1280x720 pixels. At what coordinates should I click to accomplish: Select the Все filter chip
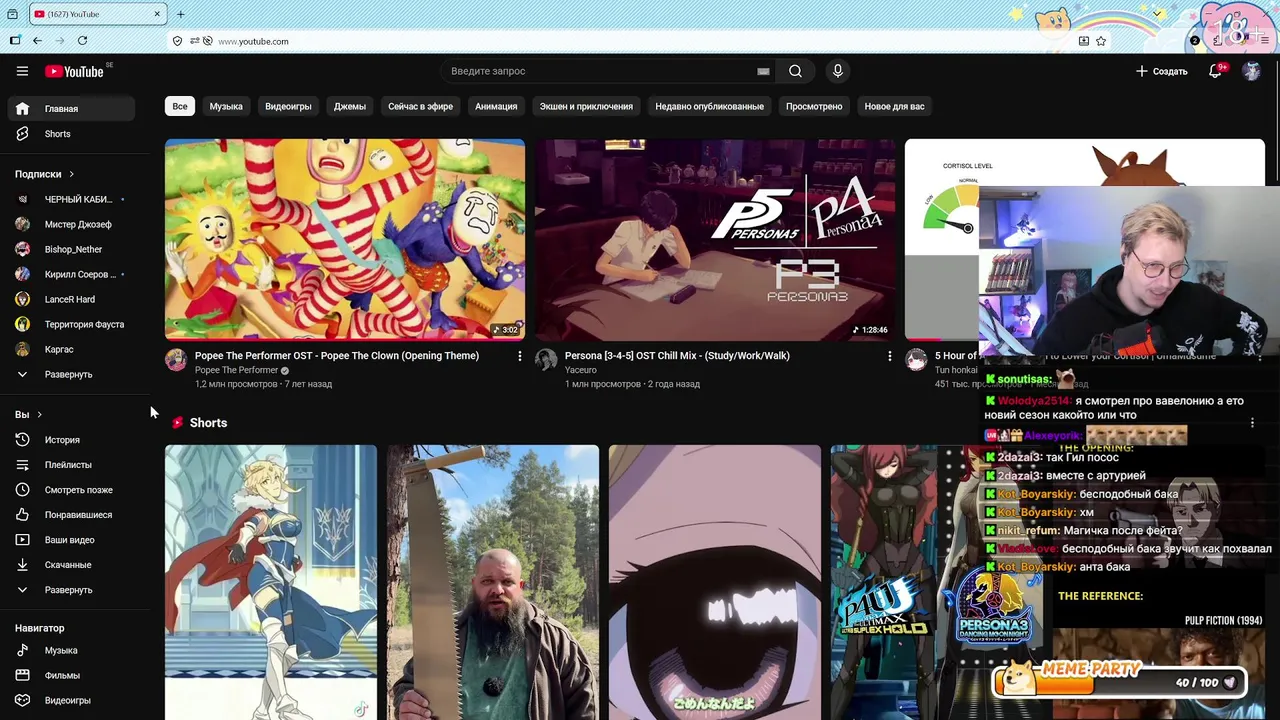tap(180, 106)
